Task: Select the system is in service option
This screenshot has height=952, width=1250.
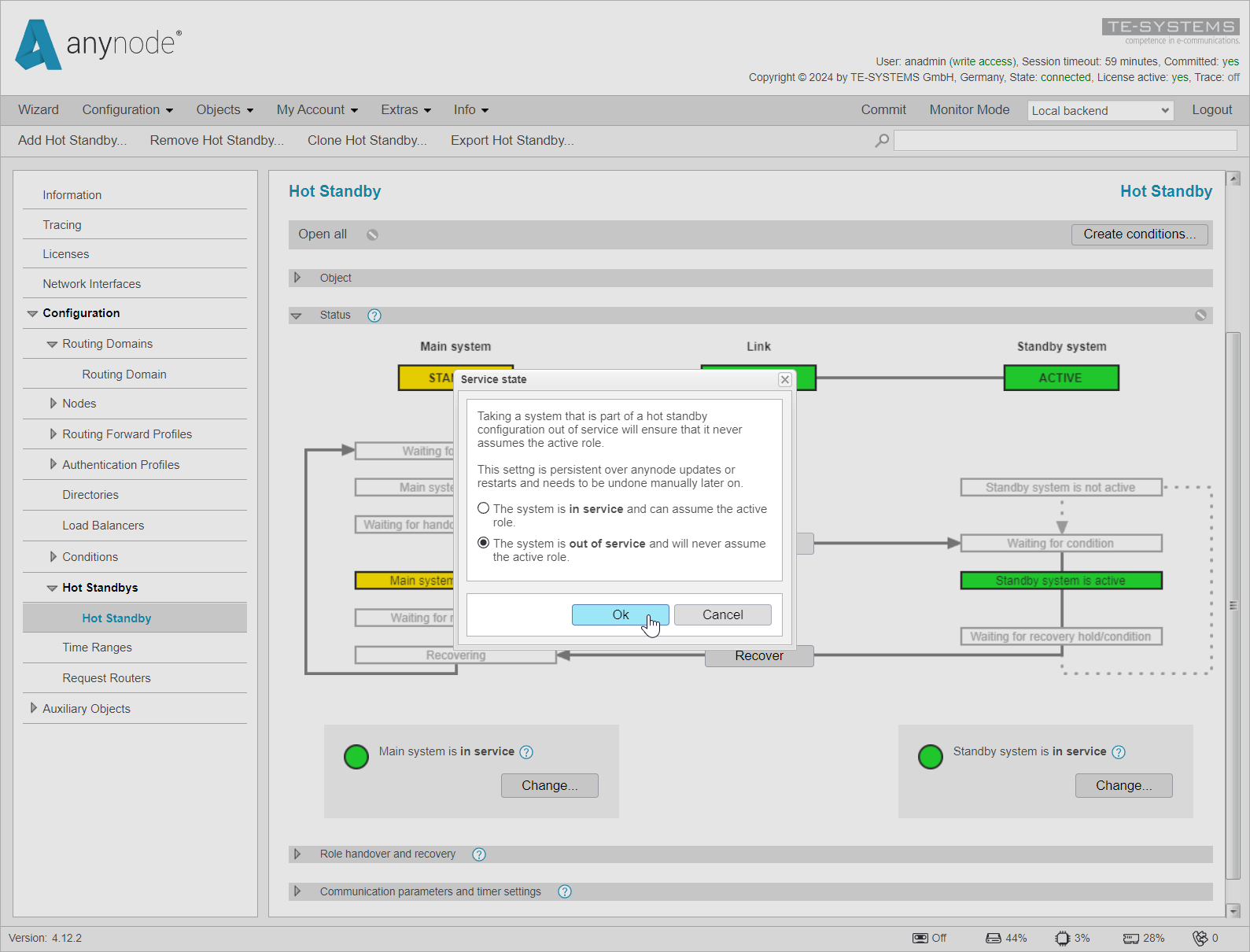Action: (483, 508)
